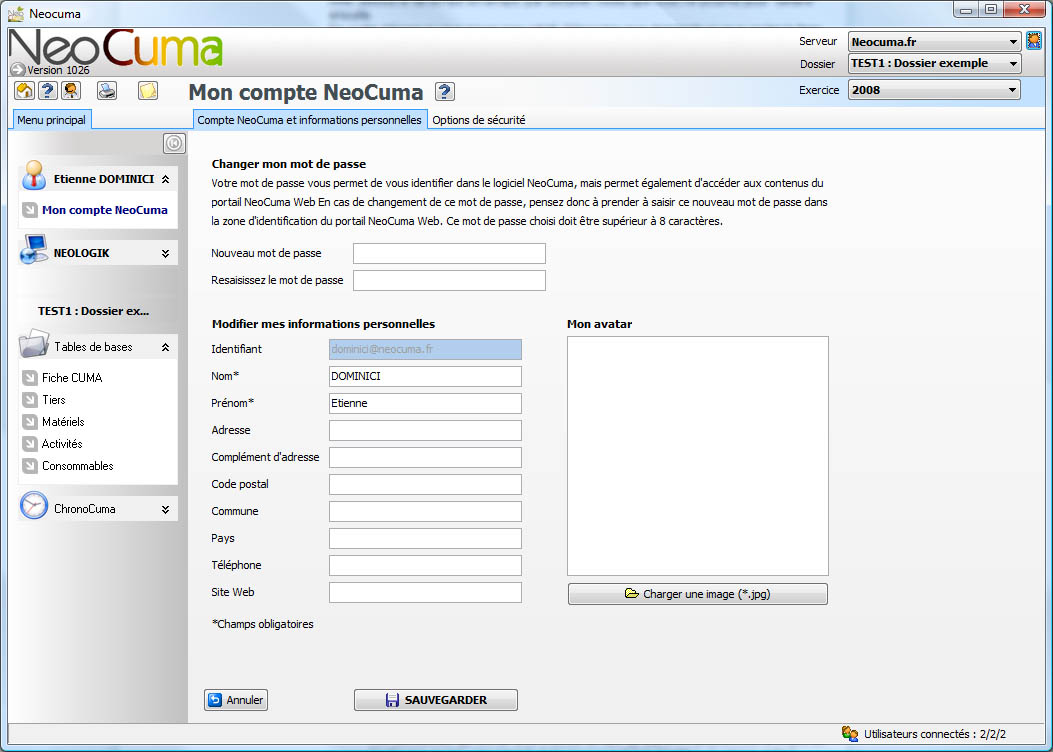Click arrow icon beside Matériels
The width and height of the screenshot is (1053, 752).
(30, 422)
